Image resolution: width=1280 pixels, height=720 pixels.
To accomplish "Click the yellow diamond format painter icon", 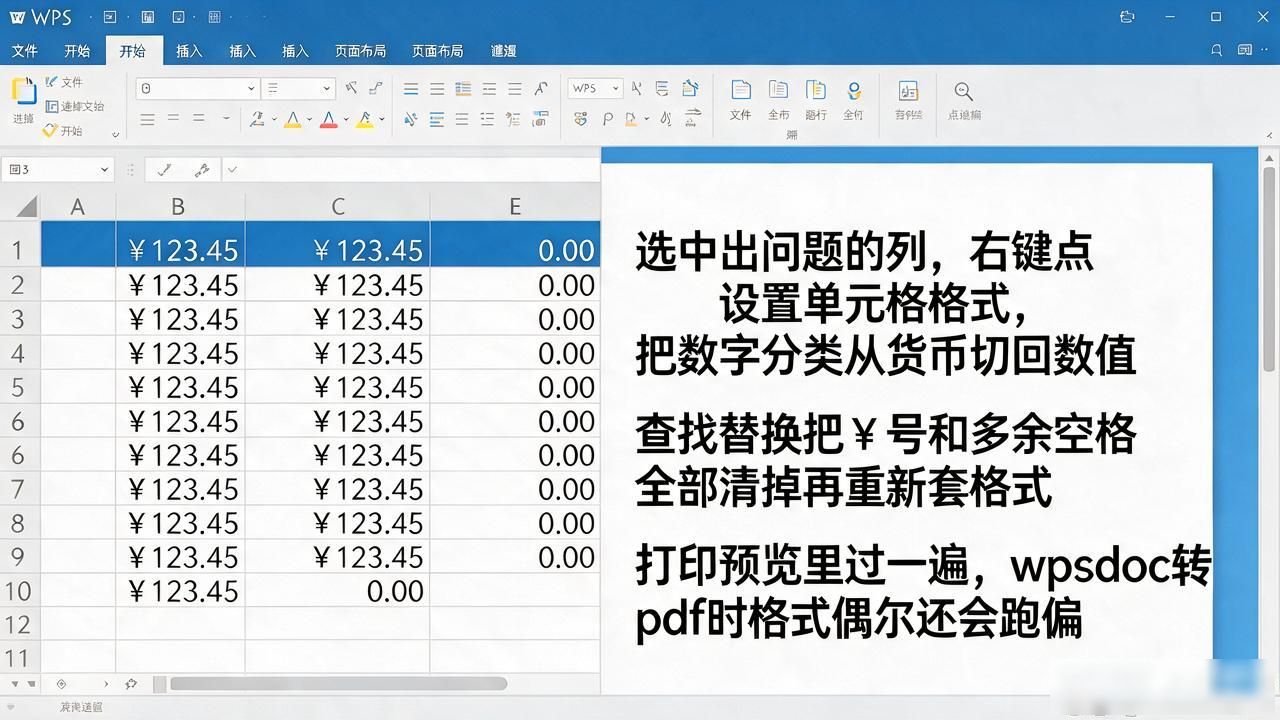I will click(x=50, y=131).
